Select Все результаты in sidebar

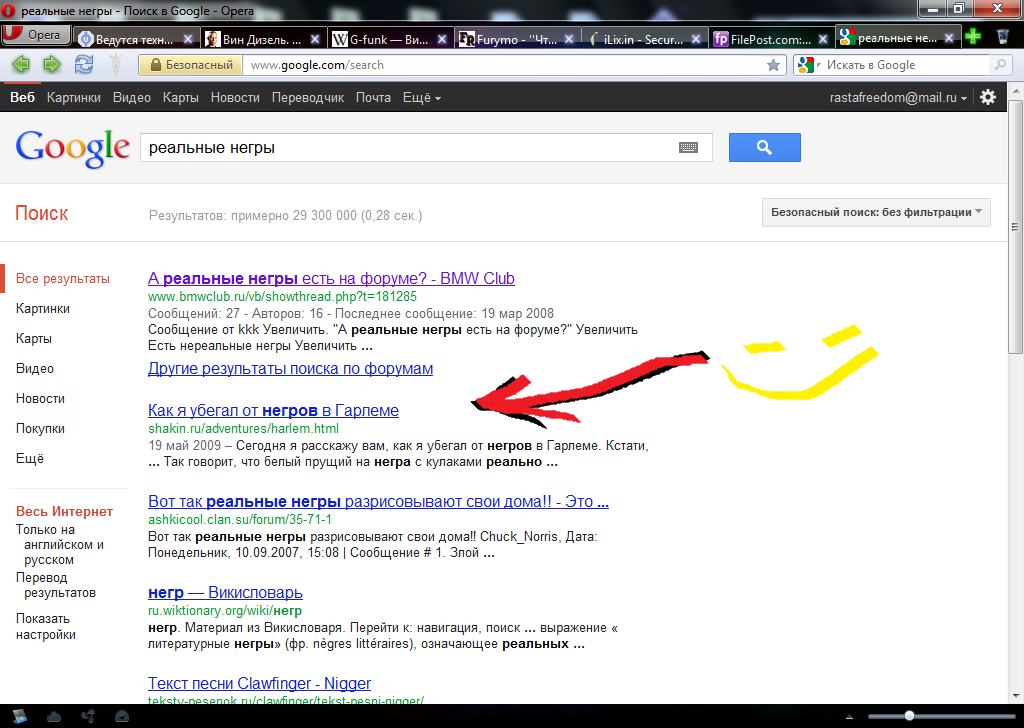tap(63, 279)
